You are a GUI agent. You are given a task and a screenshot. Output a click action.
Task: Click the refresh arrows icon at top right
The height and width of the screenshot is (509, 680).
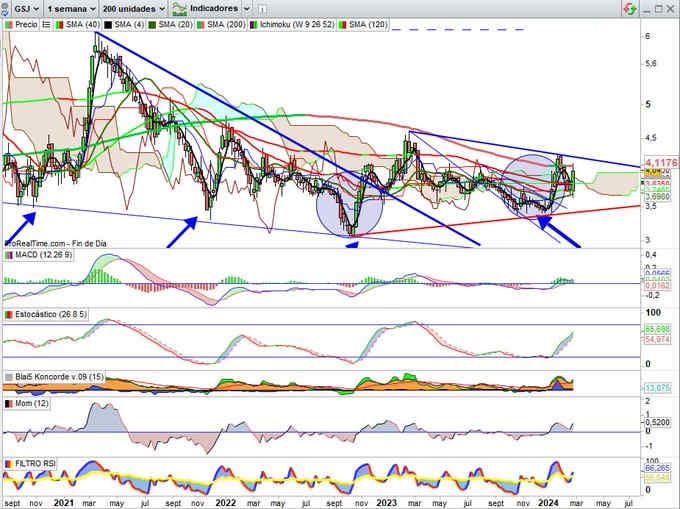pyautogui.click(x=629, y=7)
